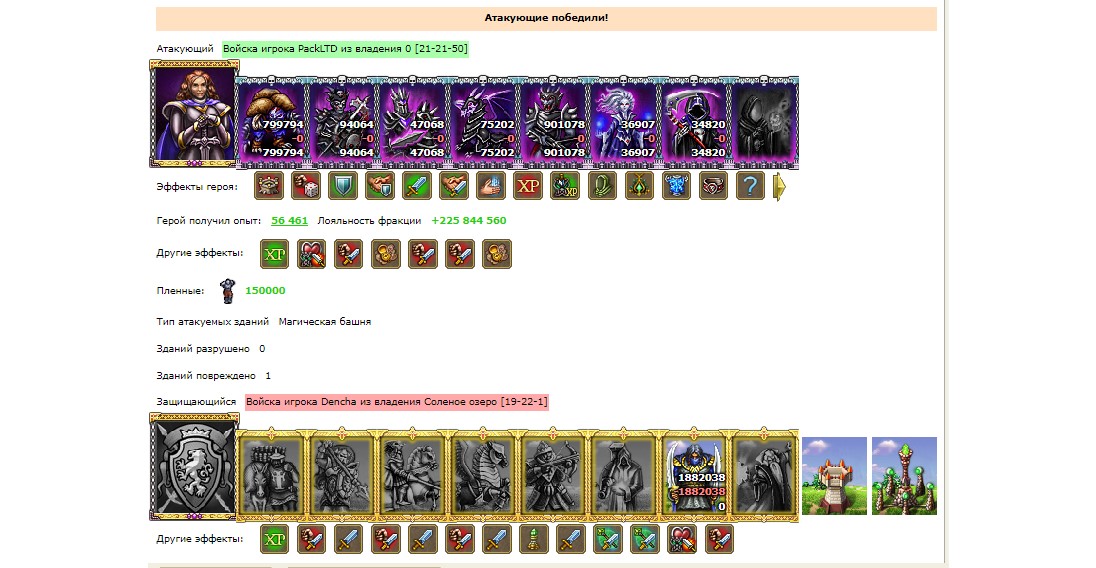Click the green amulet hero effect icon
Image resolution: width=1096 pixels, height=568 pixels.
click(640, 187)
